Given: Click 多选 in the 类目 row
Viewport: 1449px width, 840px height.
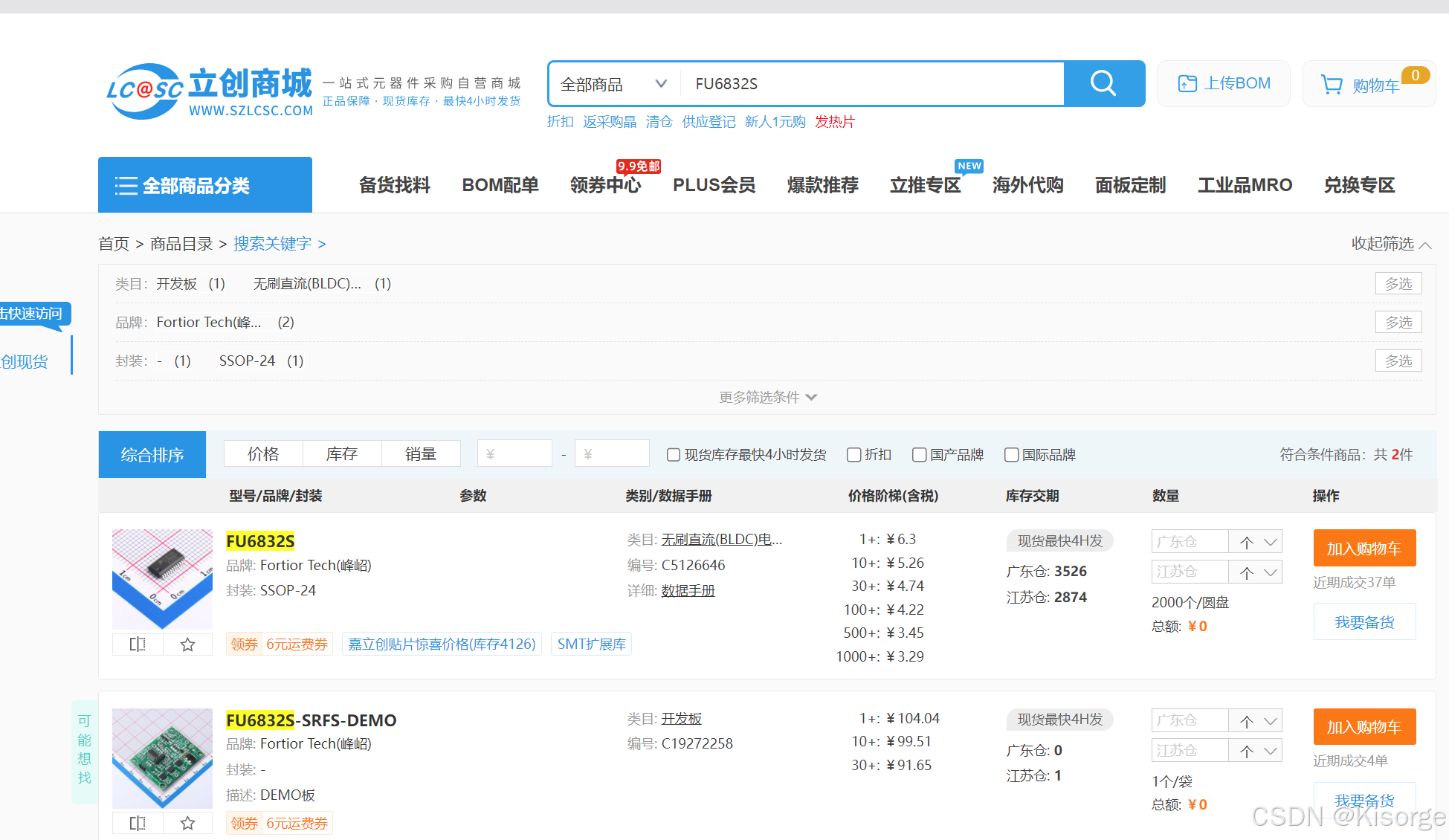Looking at the screenshot, I should (x=1398, y=283).
